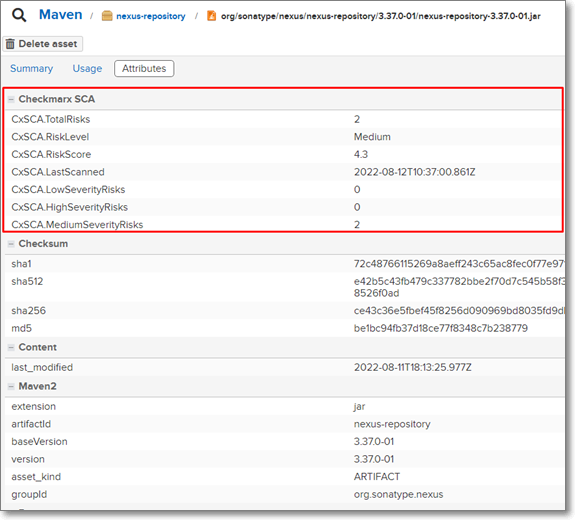Select the Attributes tab
This screenshot has height=520, width=575.
tap(144, 69)
